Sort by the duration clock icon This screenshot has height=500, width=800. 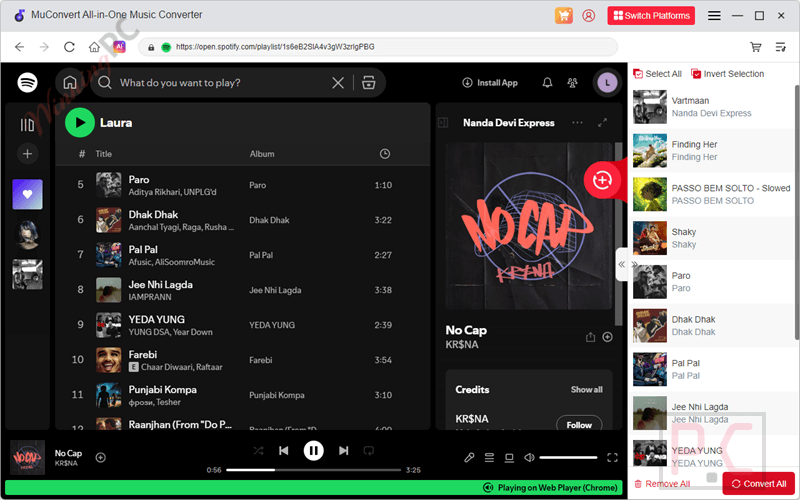tap(385, 154)
